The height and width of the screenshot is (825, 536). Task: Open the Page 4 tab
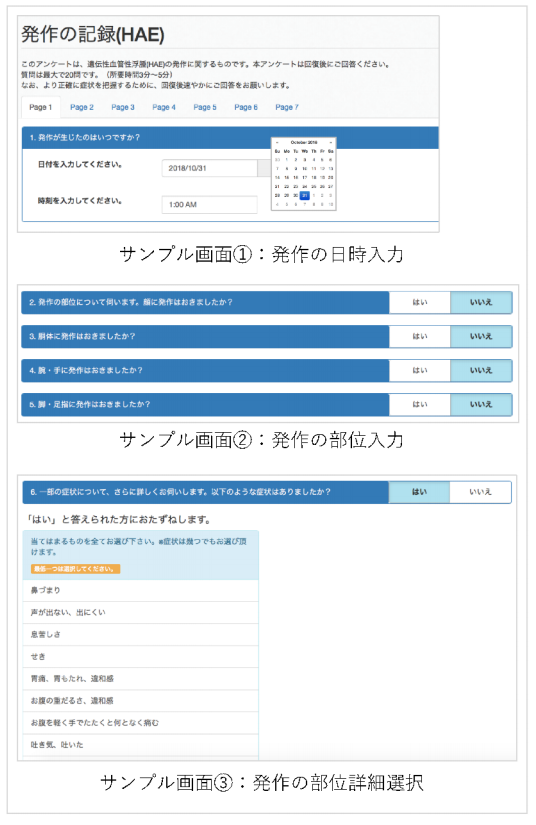tap(164, 107)
